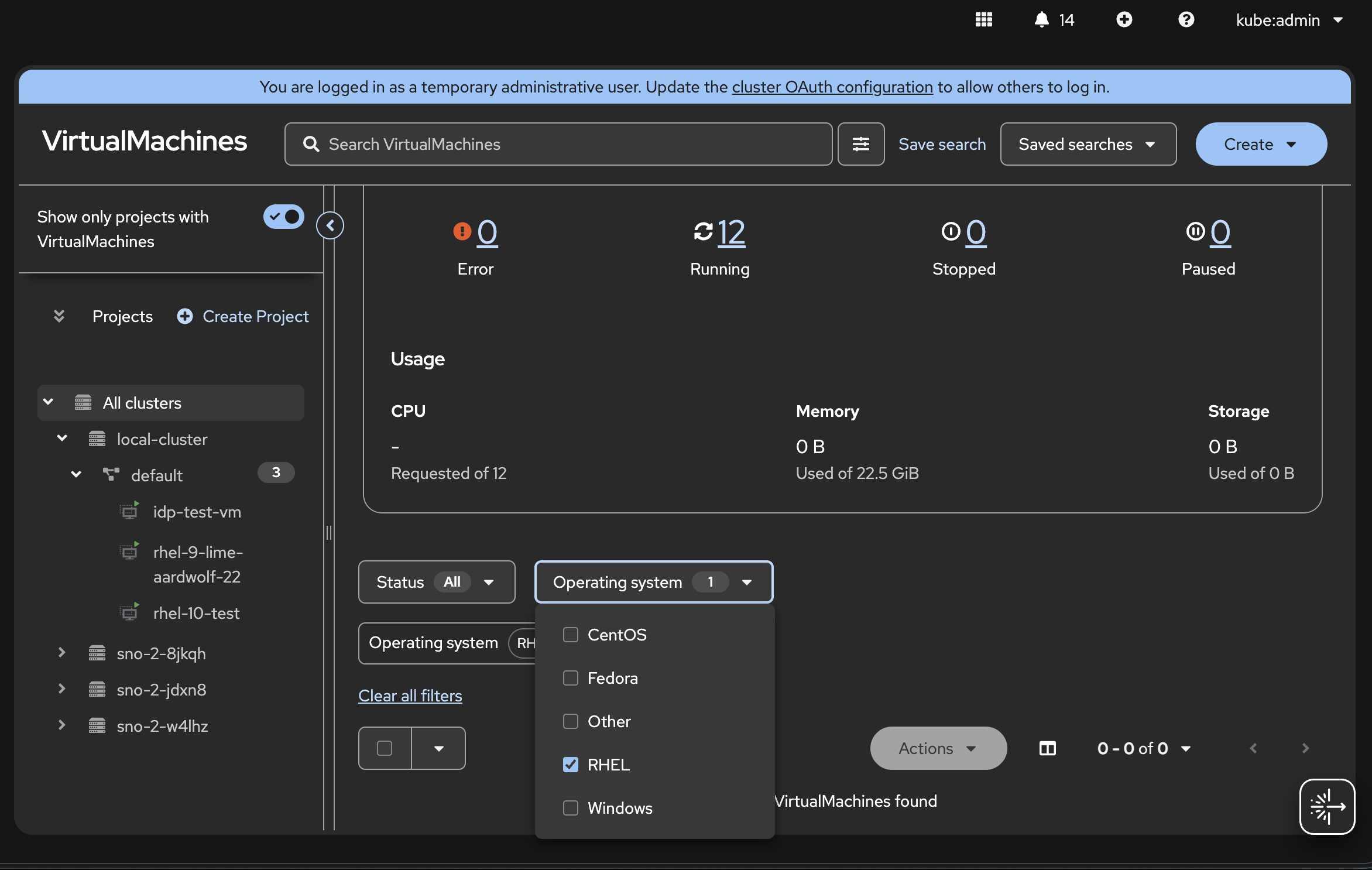Click Clear all filters link
This screenshot has width=1372, height=870.
(410, 696)
